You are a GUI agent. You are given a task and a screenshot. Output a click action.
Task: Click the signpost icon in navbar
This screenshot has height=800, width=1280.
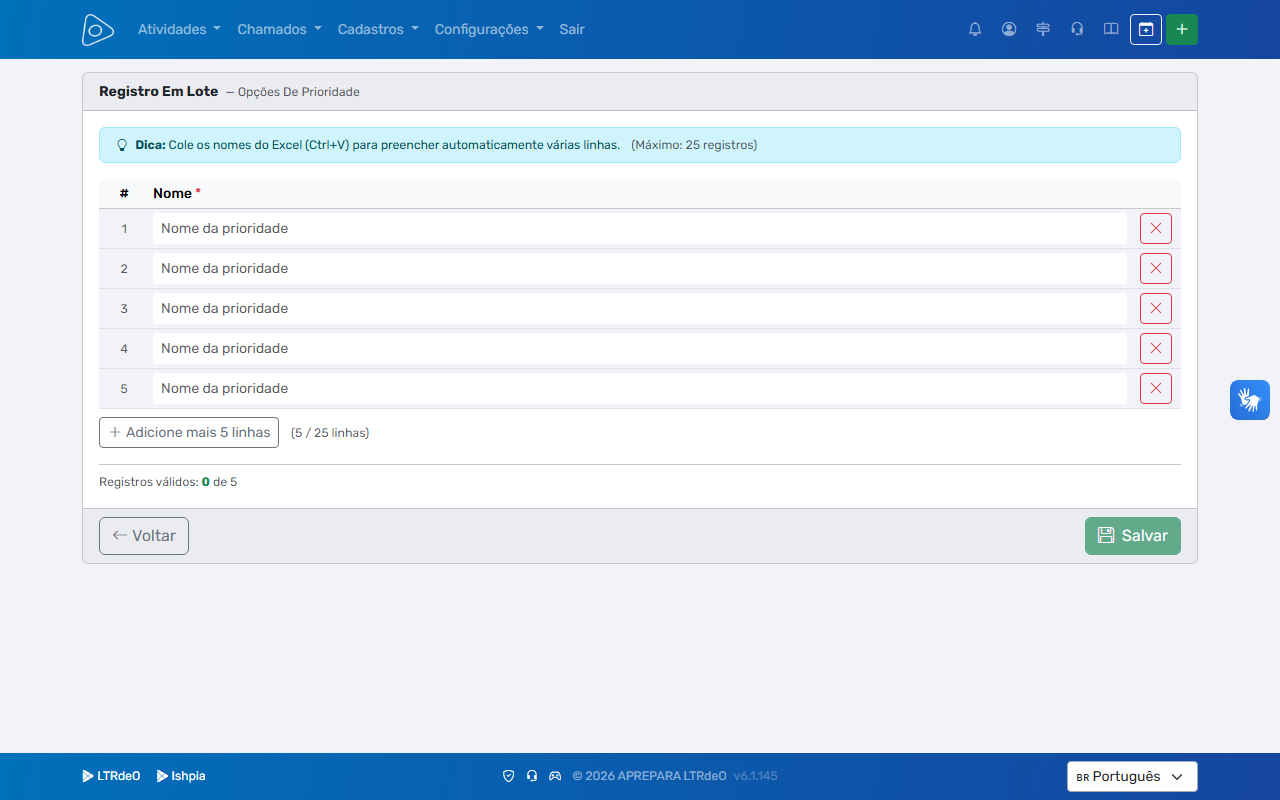tap(1043, 29)
